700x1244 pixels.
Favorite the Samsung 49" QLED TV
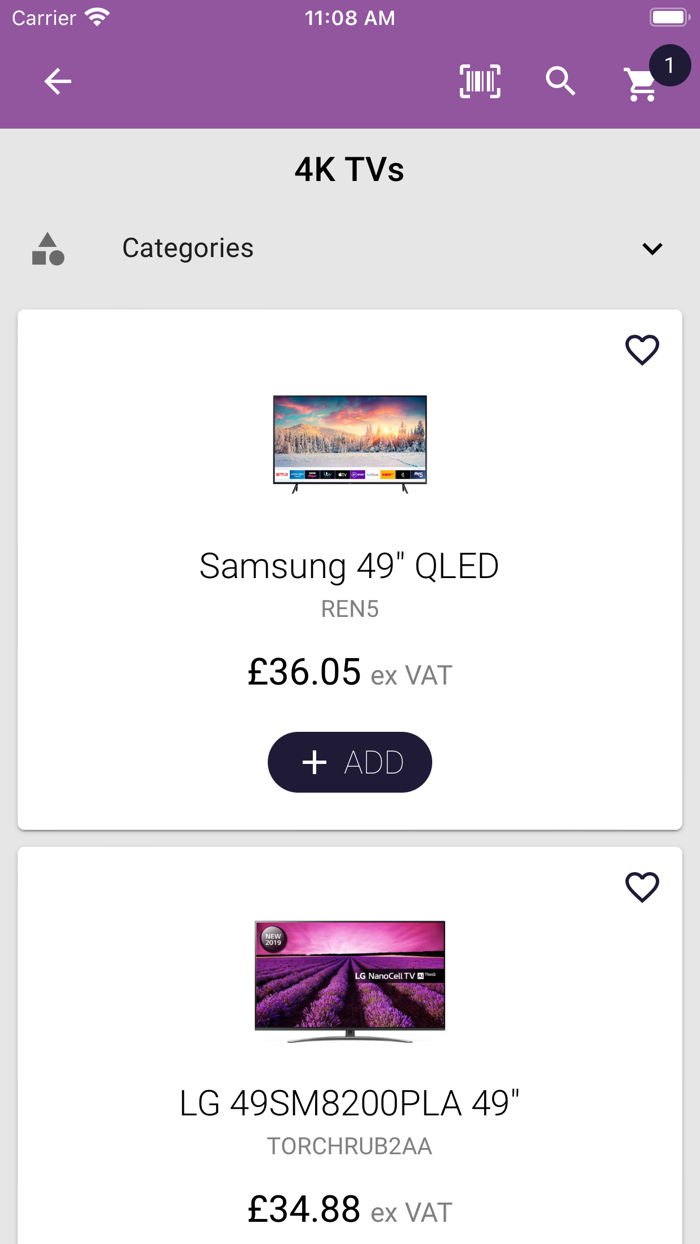coord(642,350)
